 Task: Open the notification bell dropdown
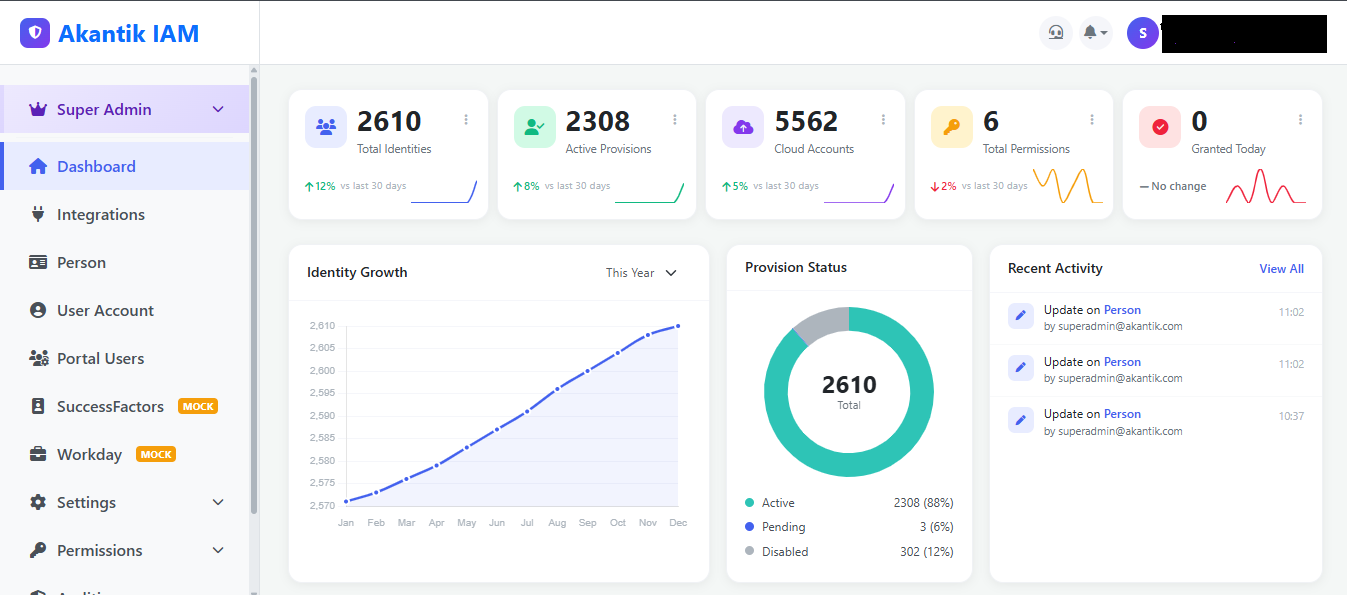(x=1096, y=33)
